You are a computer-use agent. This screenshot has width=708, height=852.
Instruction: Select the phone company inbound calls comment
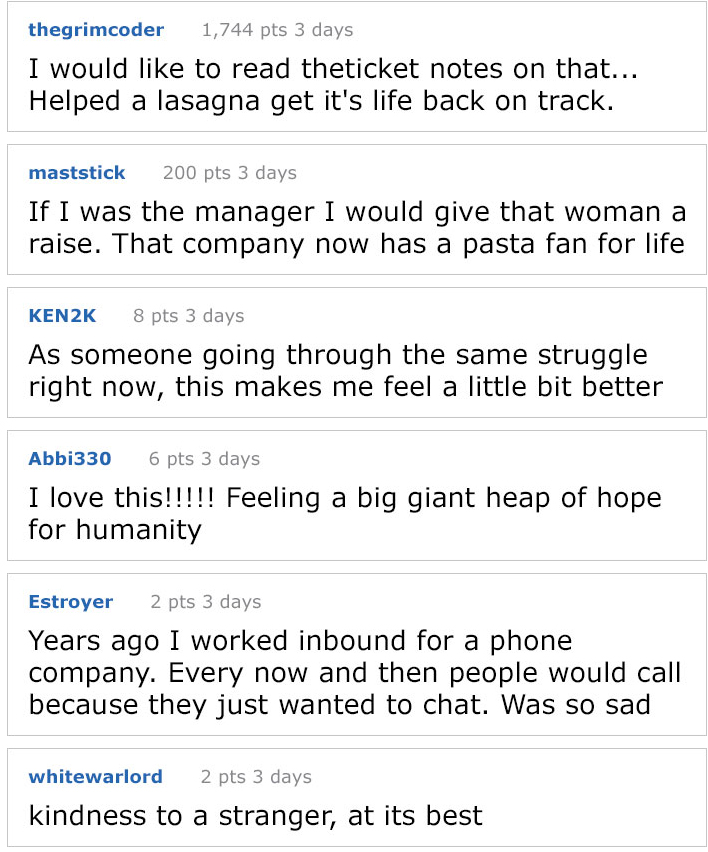coord(354,672)
